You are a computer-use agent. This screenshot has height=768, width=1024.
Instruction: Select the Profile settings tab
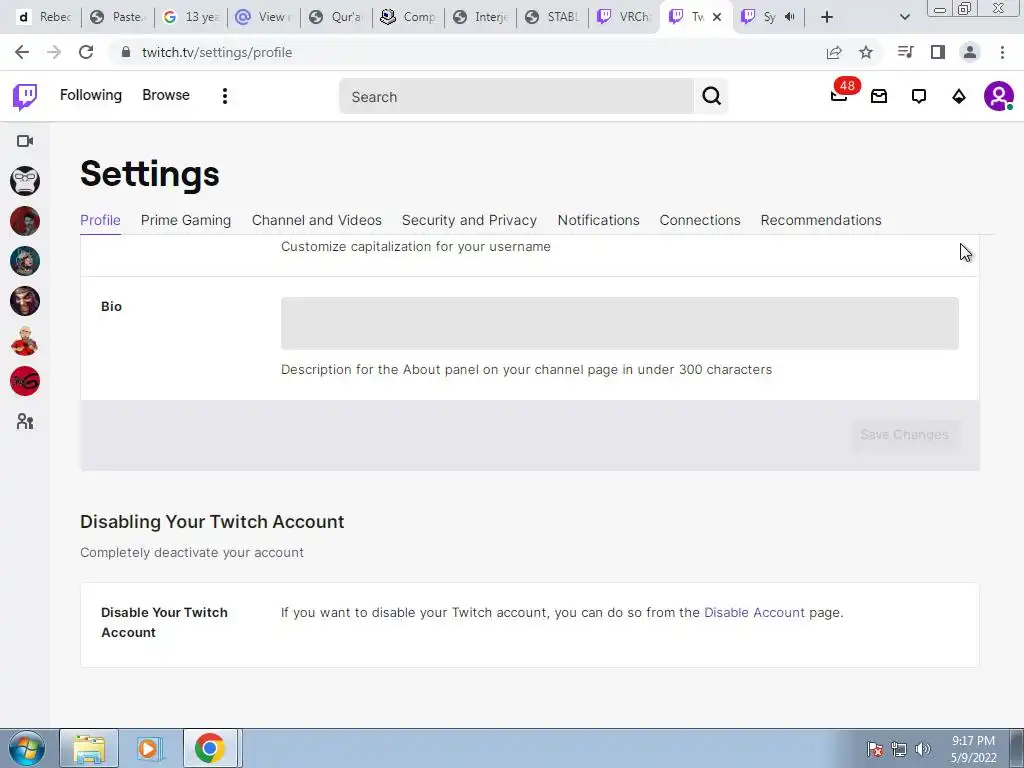tap(100, 220)
